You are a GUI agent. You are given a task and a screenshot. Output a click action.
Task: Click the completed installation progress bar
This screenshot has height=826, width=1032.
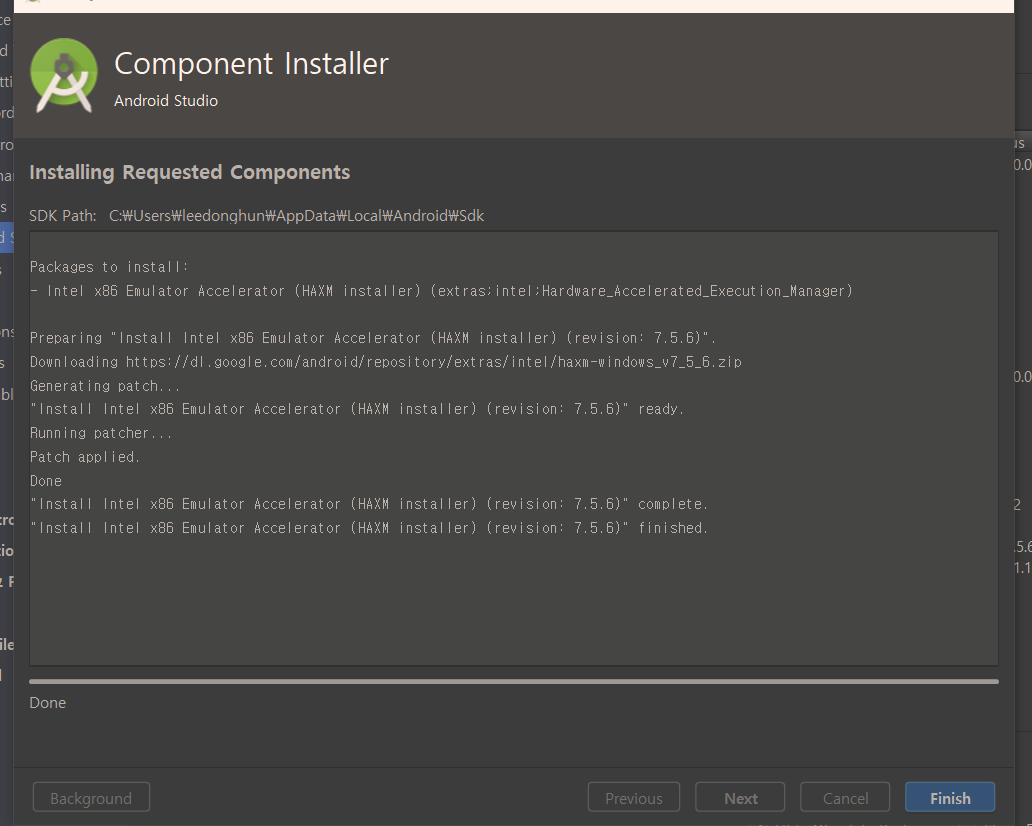pyautogui.click(x=514, y=681)
